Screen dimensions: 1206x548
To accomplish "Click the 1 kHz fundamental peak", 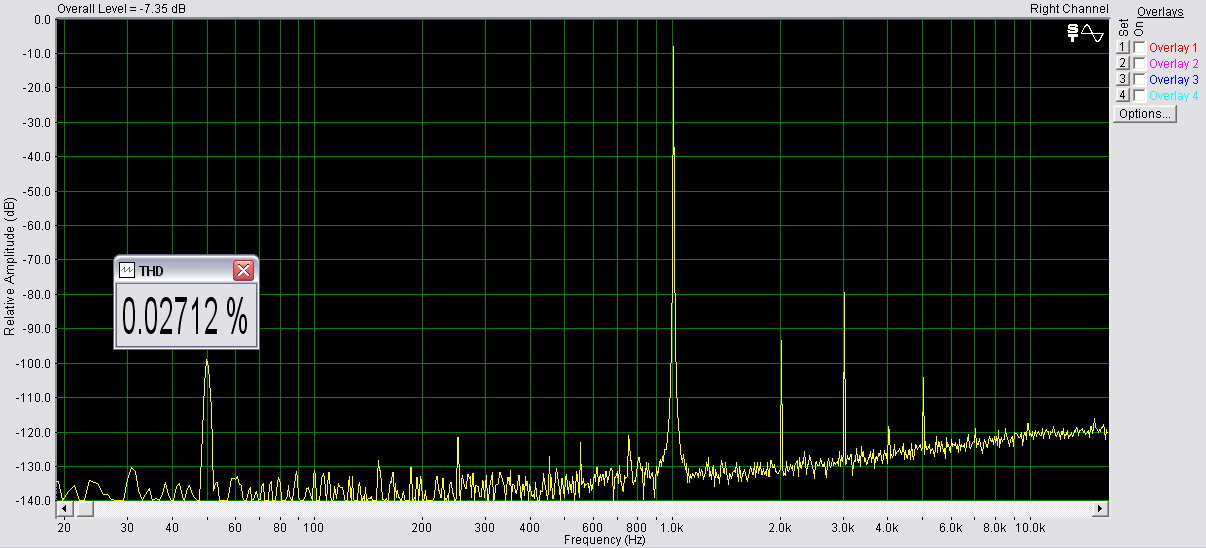I will (673, 48).
